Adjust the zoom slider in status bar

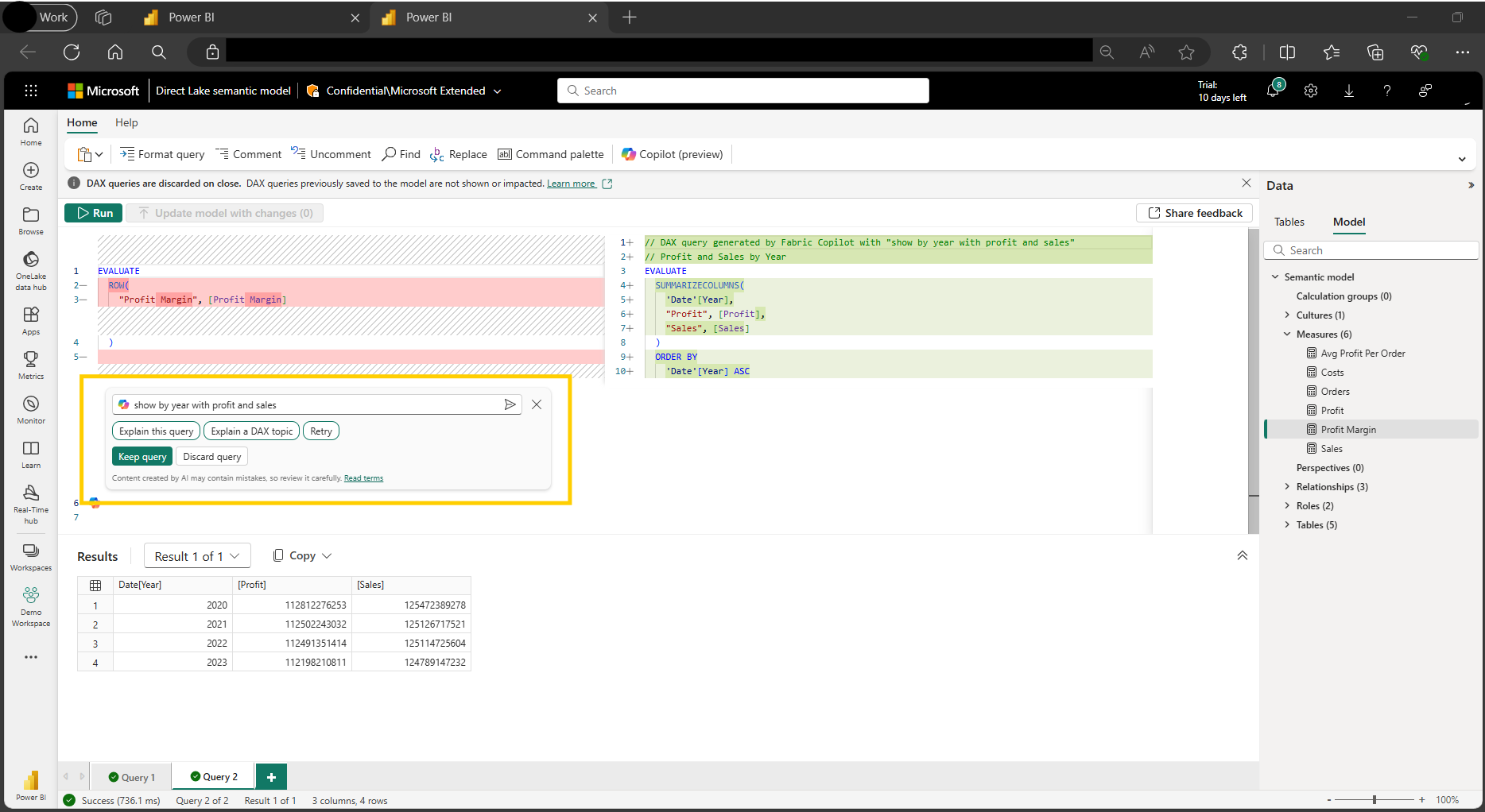click(1374, 800)
